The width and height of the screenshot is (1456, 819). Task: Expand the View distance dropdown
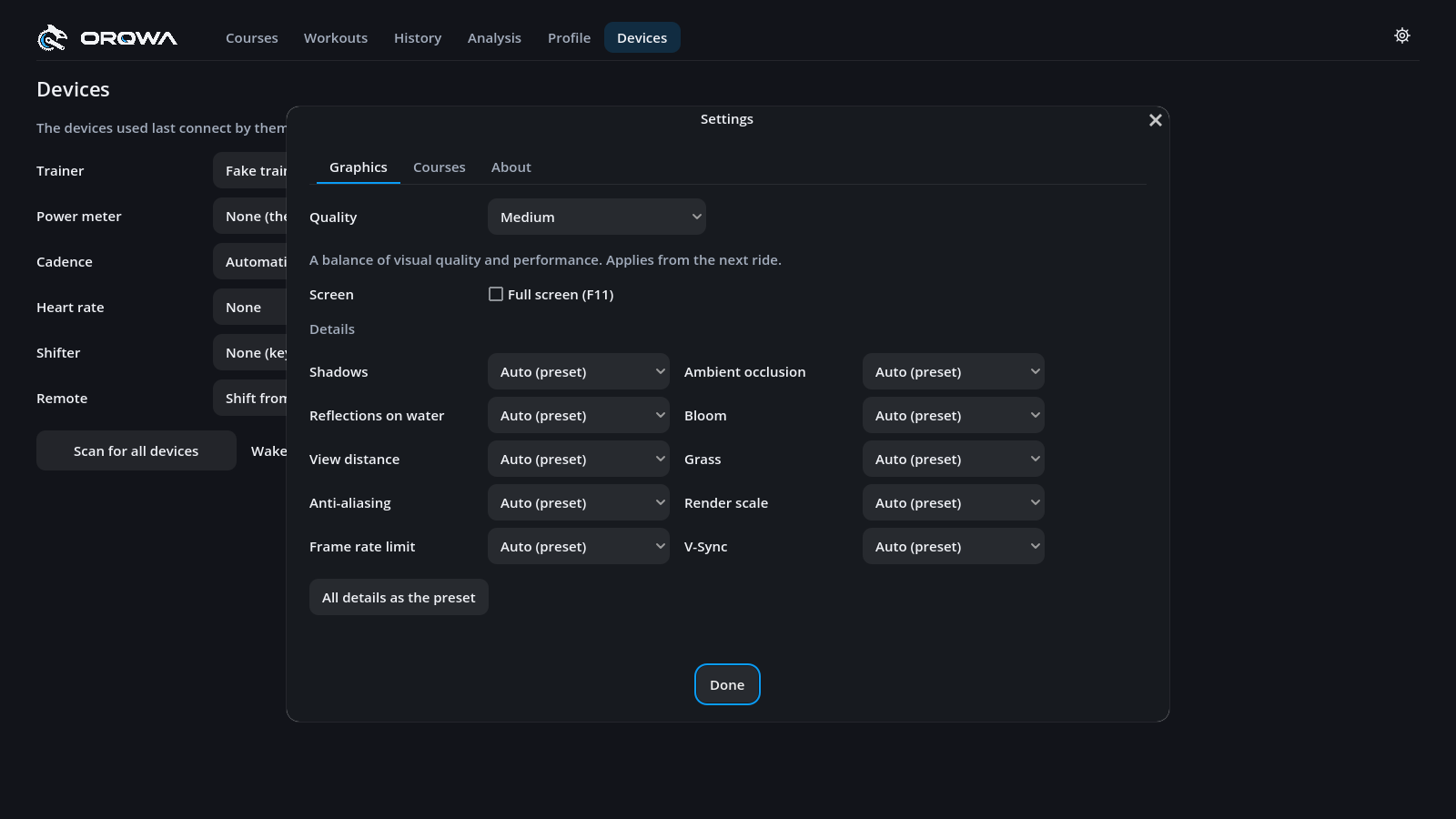579,459
